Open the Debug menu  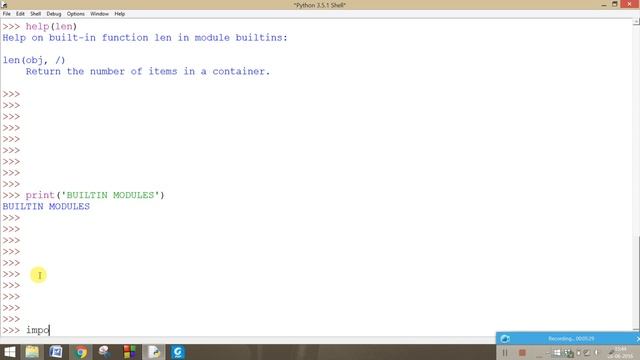coord(53,14)
